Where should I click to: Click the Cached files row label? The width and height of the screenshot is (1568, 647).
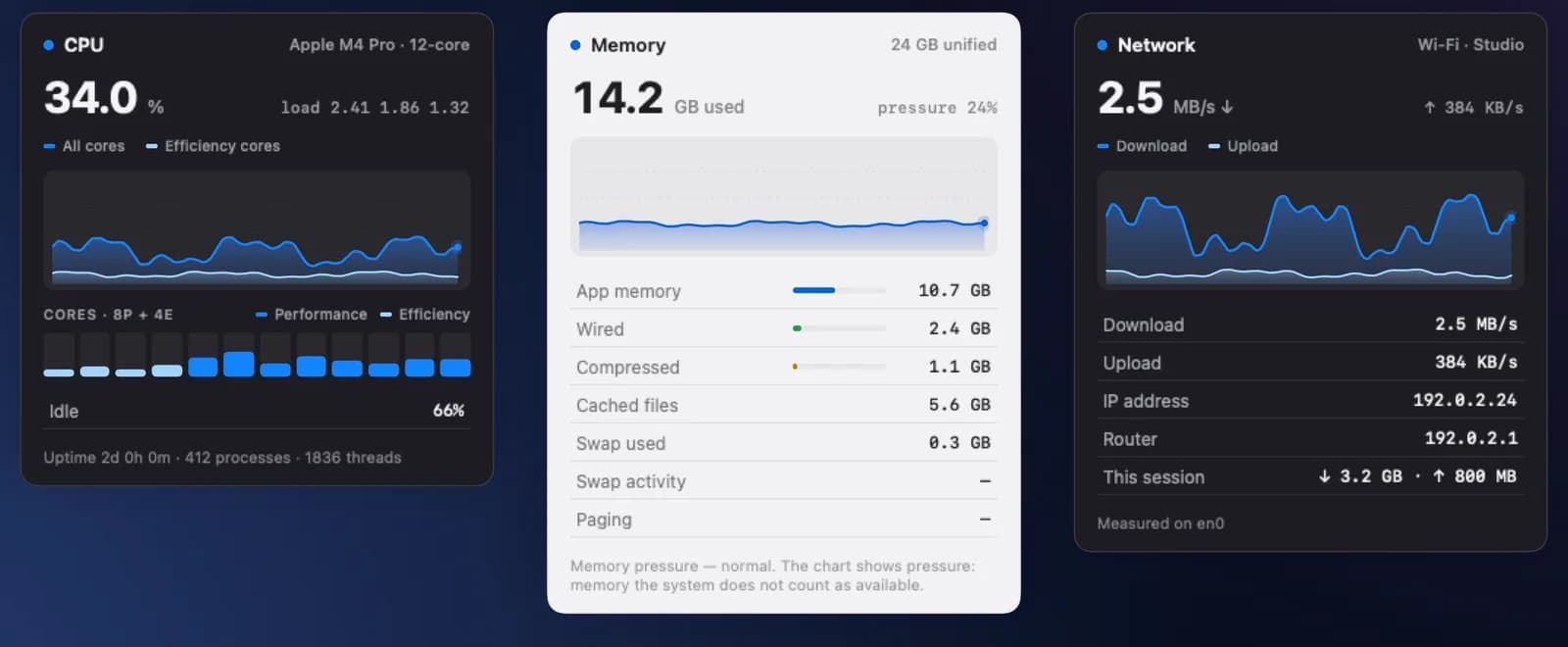point(627,406)
